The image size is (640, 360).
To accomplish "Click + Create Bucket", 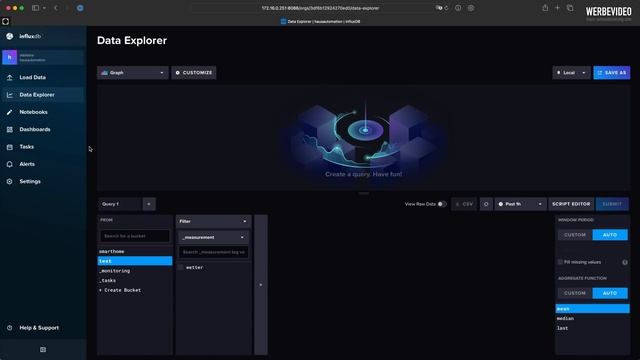I will pos(120,290).
